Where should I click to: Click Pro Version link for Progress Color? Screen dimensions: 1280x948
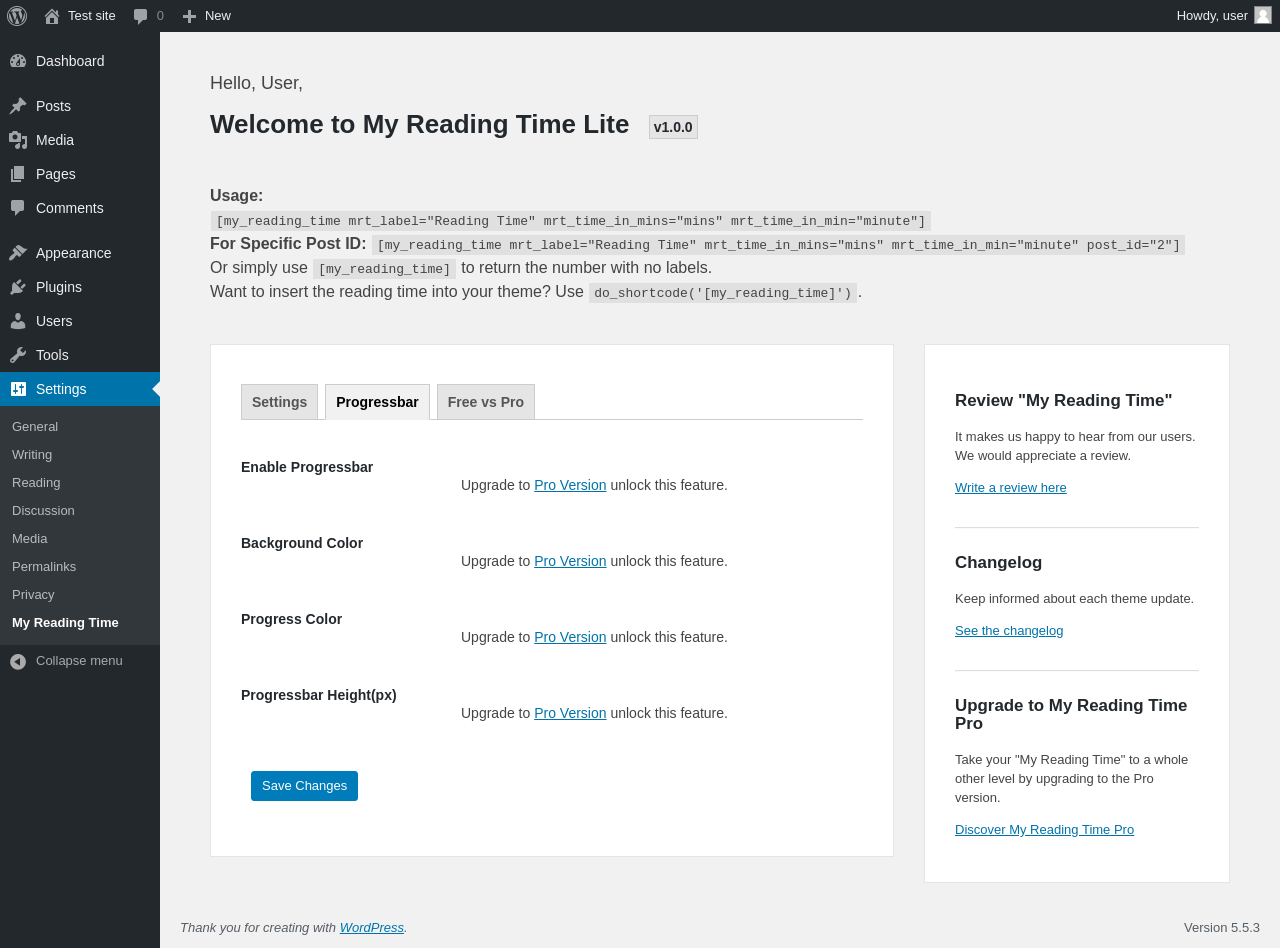pyautogui.click(x=570, y=637)
